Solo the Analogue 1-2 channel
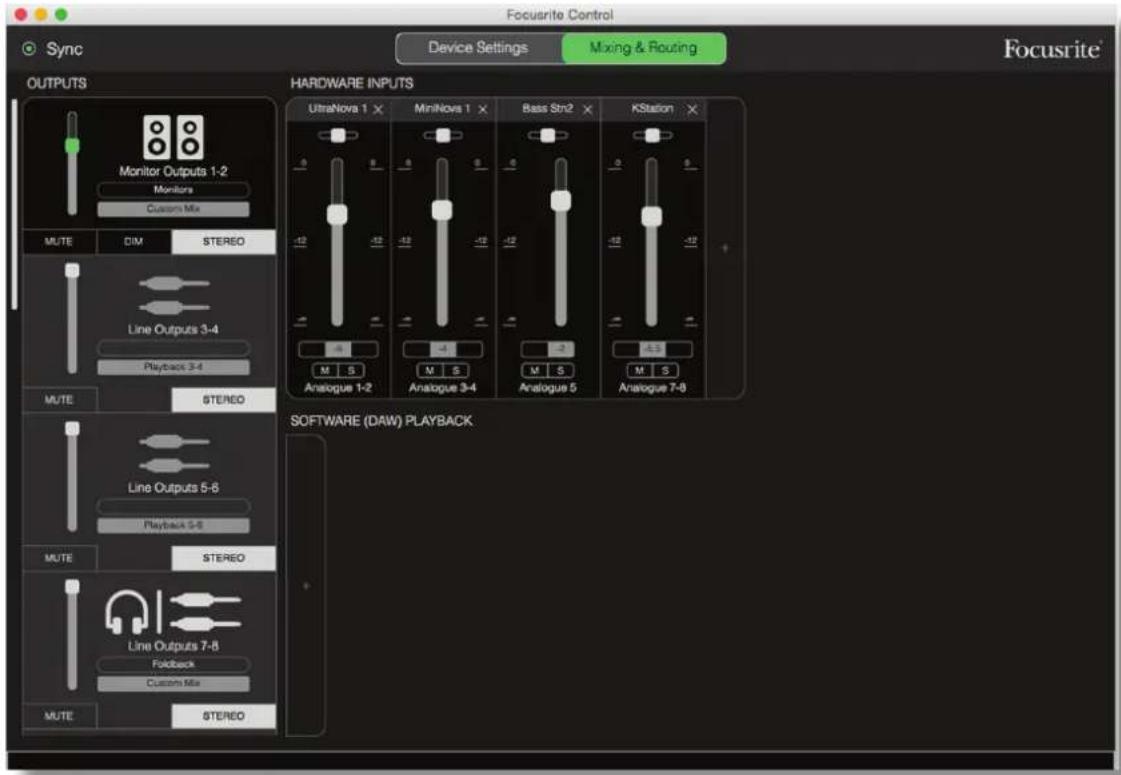This screenshot has width=1121, height=775. tap(351, 370)
